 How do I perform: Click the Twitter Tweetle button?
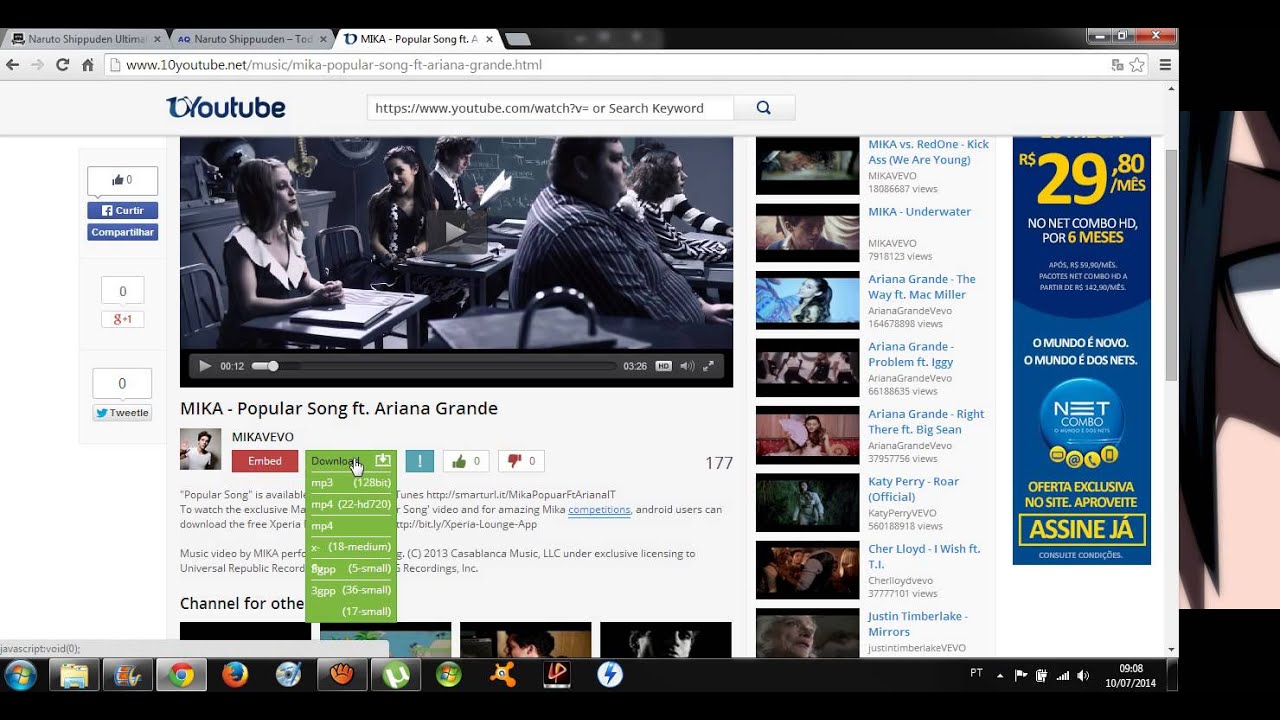122,412
